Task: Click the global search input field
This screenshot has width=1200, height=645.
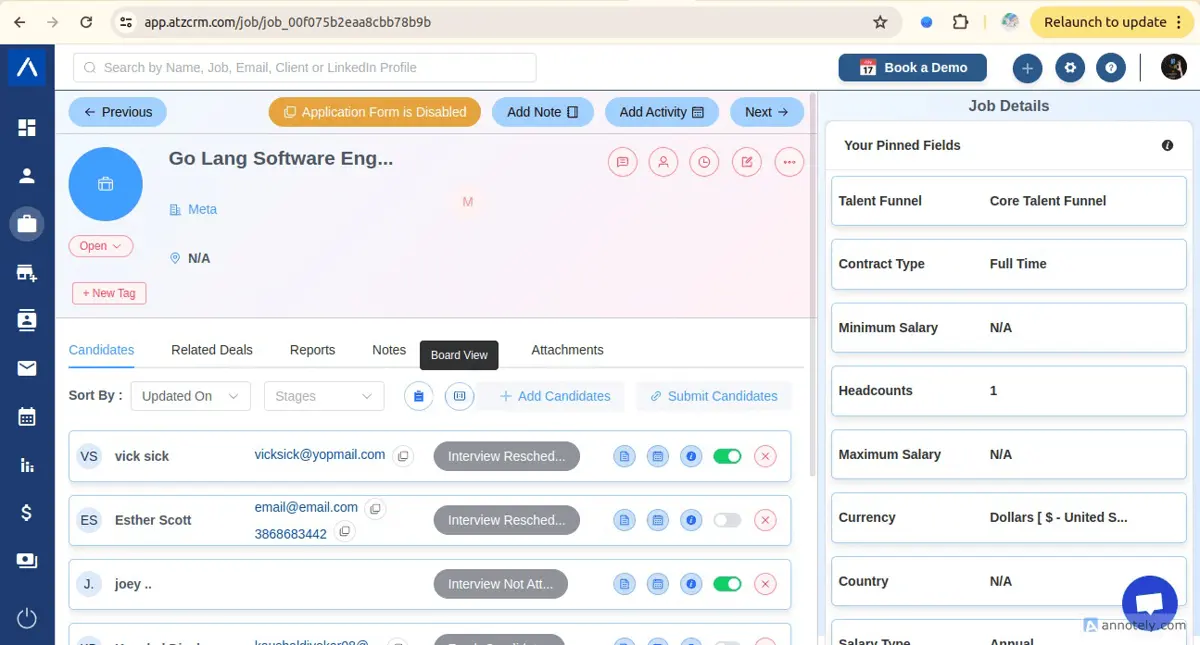Action: [x=305, y=68]
